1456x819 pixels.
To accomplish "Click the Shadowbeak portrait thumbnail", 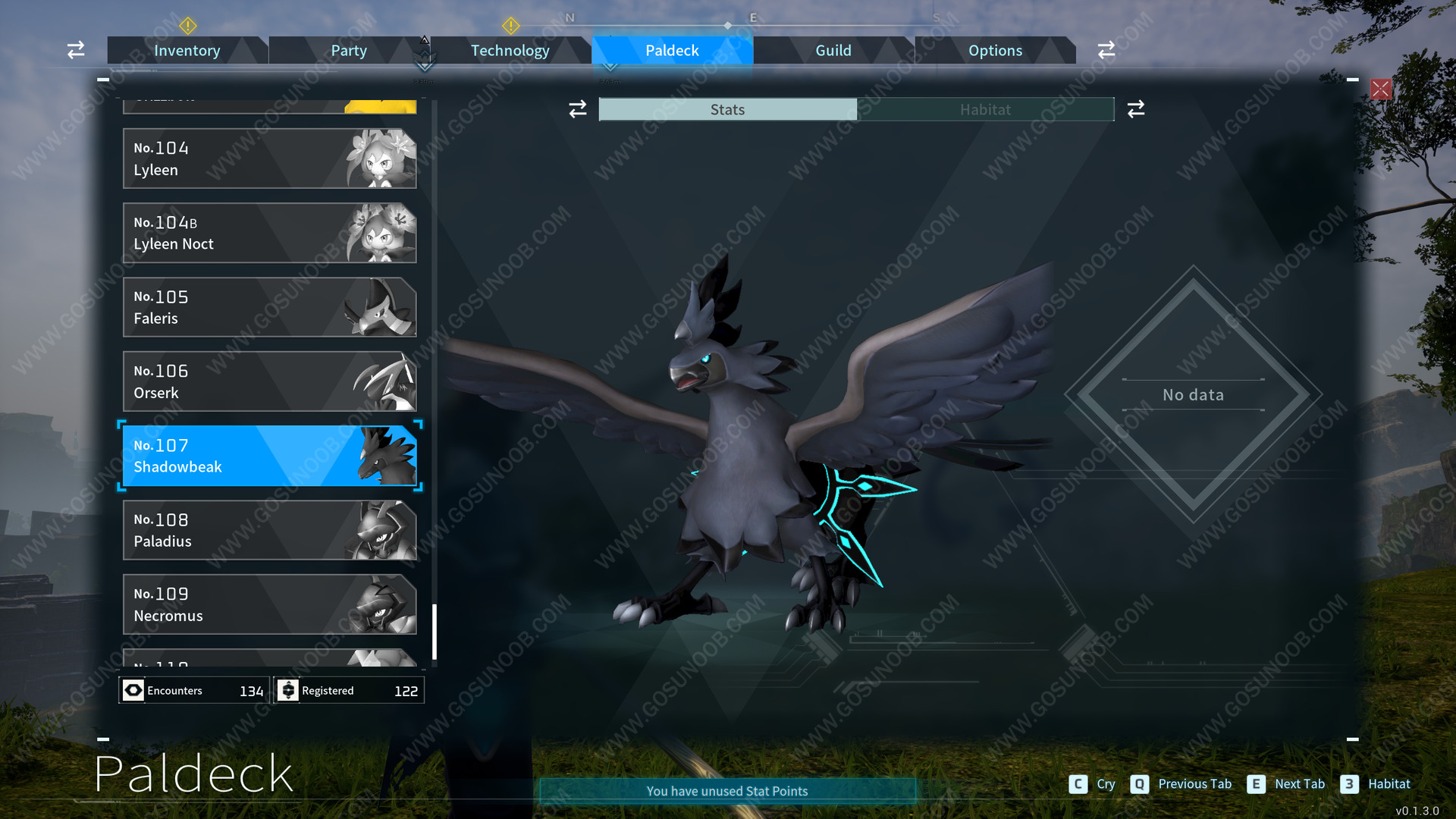I will pos(387,456).
